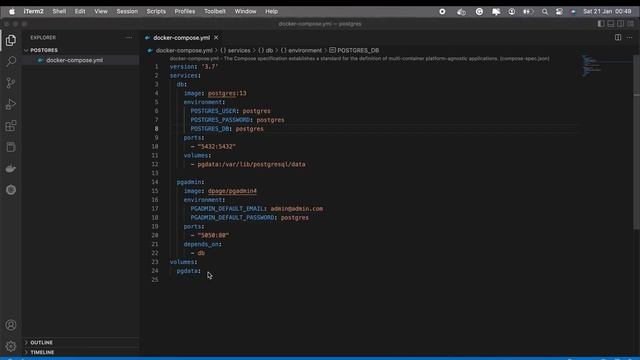Open the Toolbelt menu

[x=215, y=11]
